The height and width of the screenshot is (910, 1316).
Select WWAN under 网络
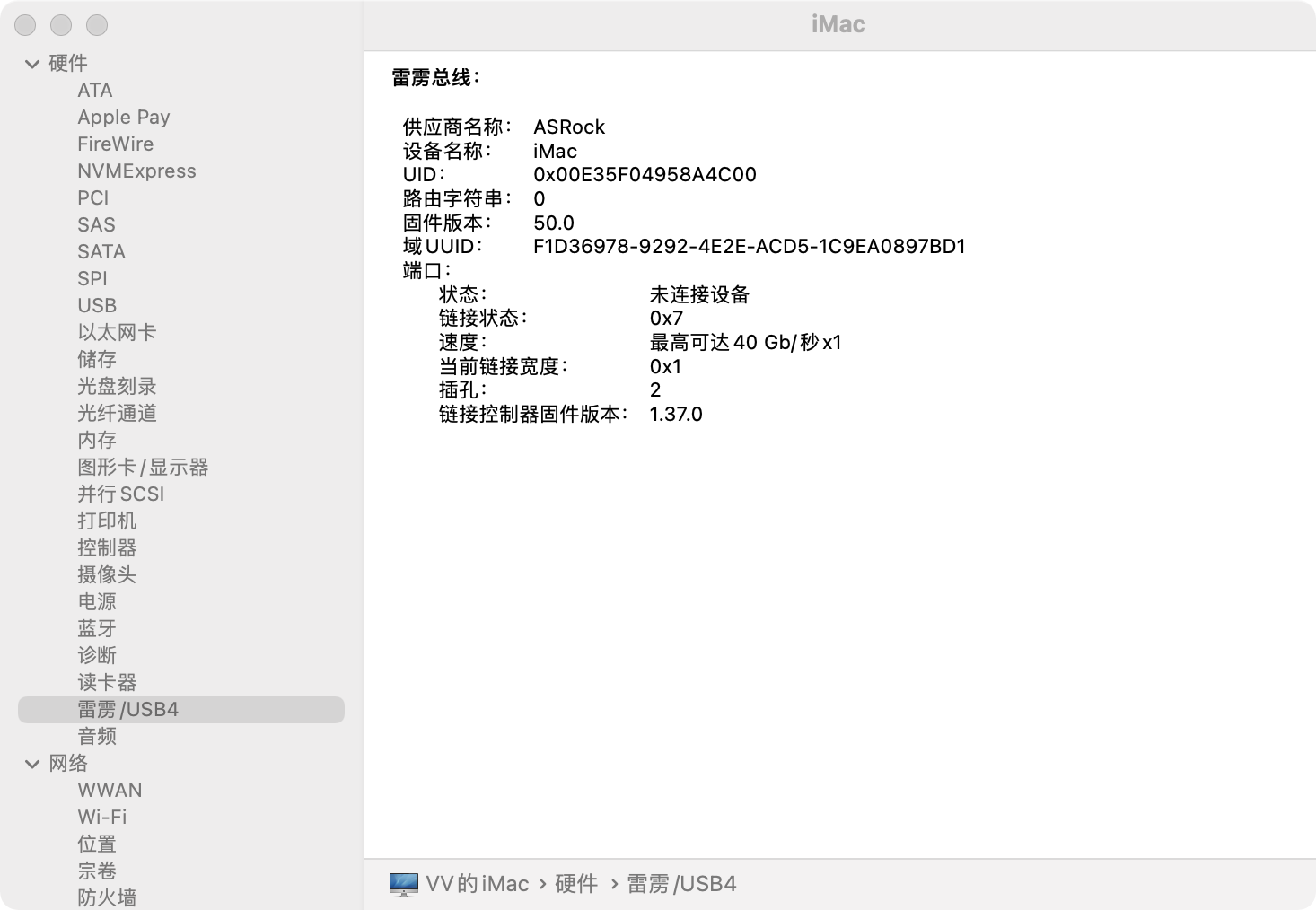(x=110, y=790)
